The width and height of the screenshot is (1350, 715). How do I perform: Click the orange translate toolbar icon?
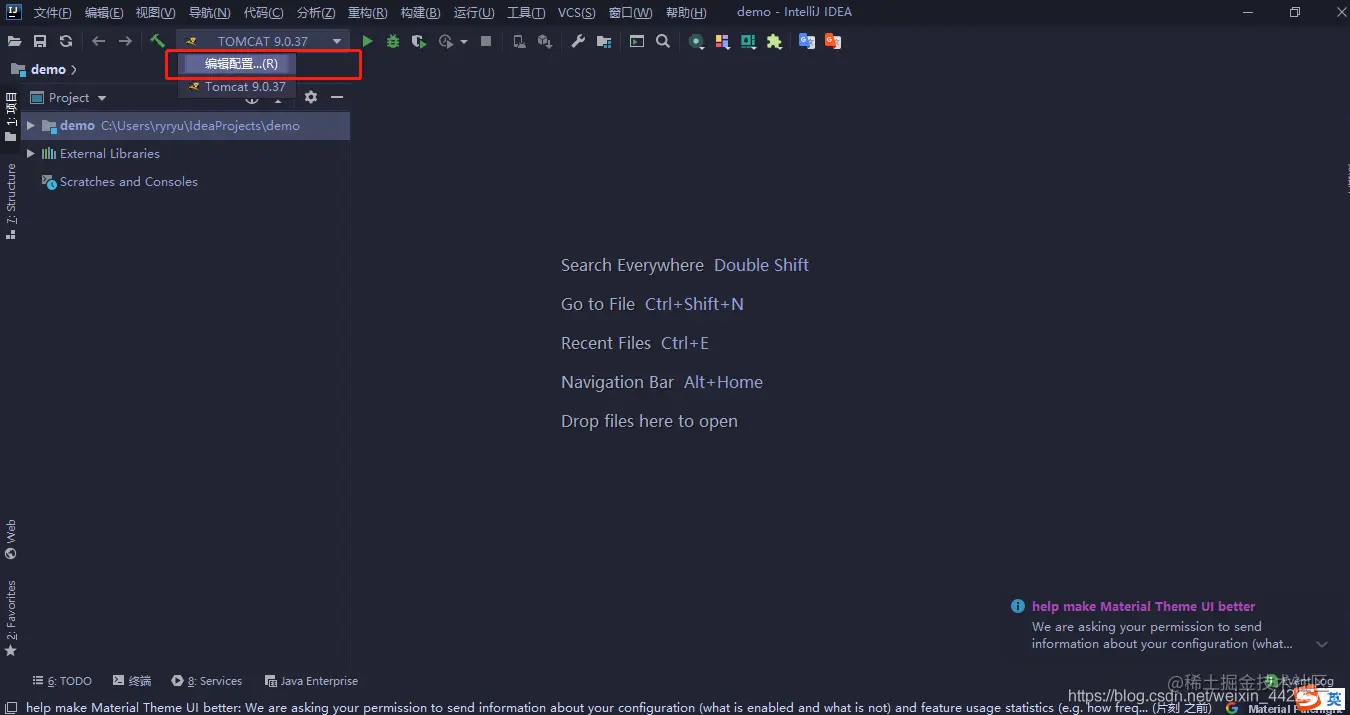tap(833, 41)
